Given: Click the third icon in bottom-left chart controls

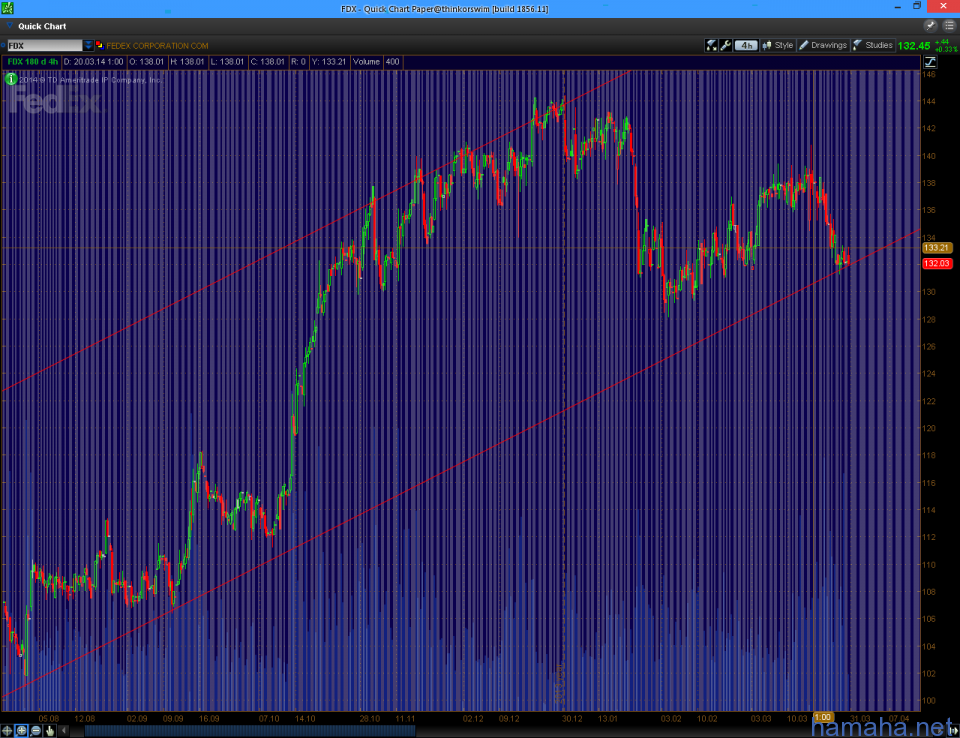Looking at the screenshot, I should pos(35,730).
